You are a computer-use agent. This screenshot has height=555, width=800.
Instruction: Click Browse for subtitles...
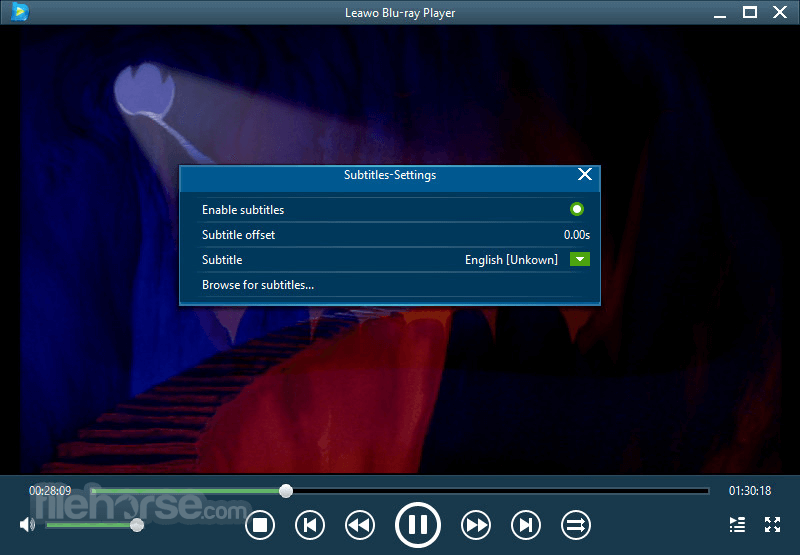pyautogui.click(x=258, y=285)
